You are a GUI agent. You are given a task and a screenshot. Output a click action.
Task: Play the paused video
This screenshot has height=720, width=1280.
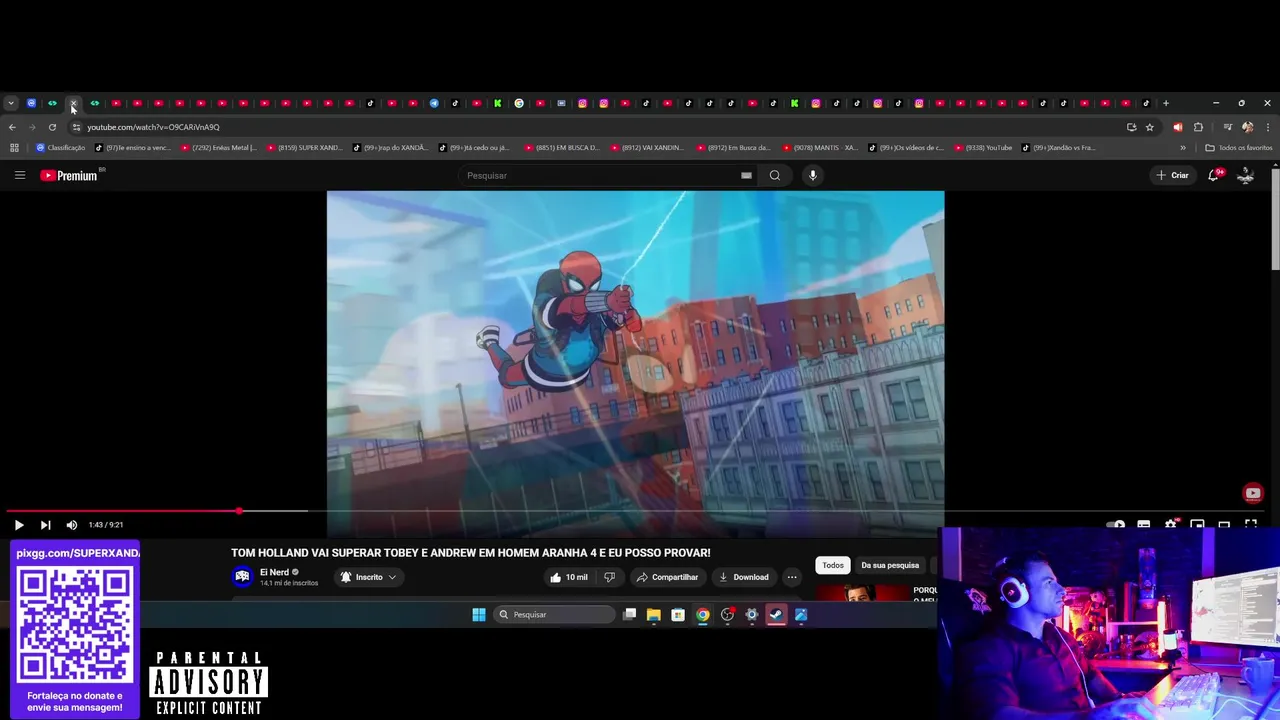click(x=18, y=525)
